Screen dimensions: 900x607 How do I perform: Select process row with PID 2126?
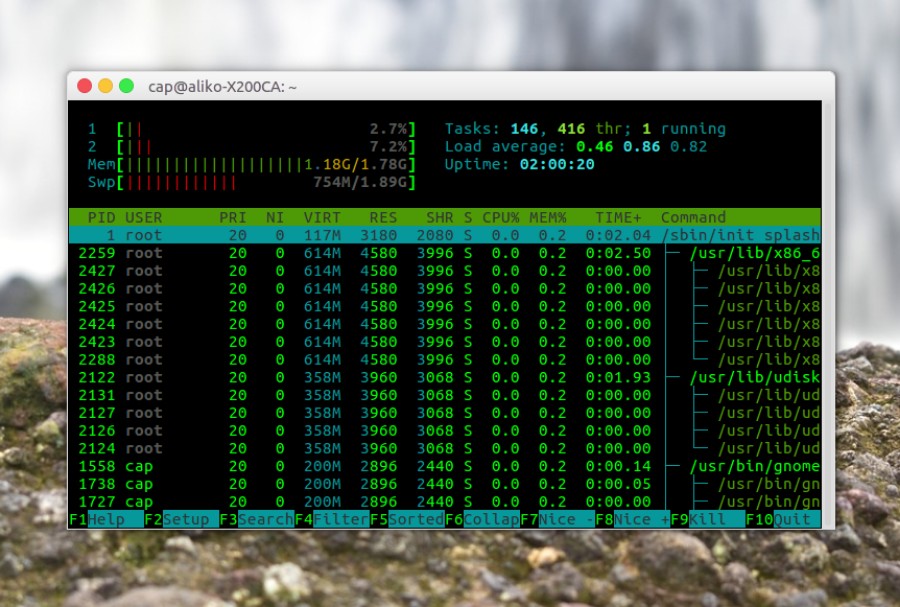(445, 431)
